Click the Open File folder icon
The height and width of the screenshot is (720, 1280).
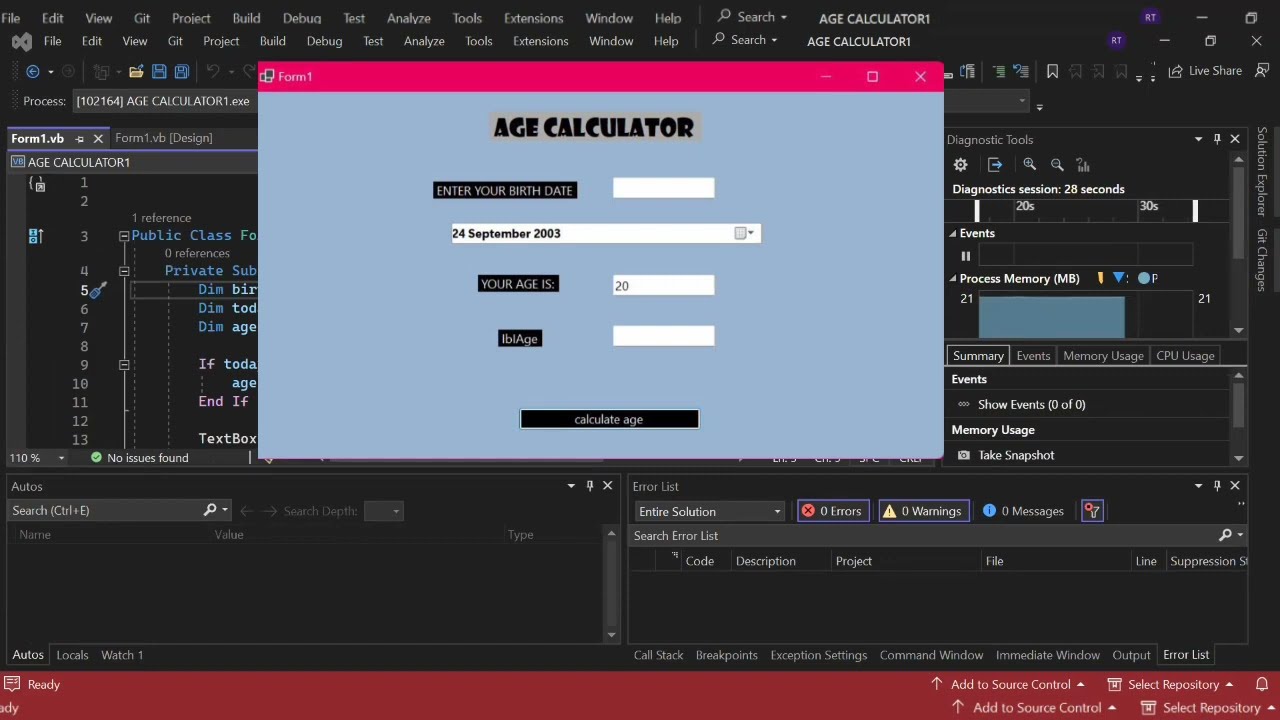point(135,71)
